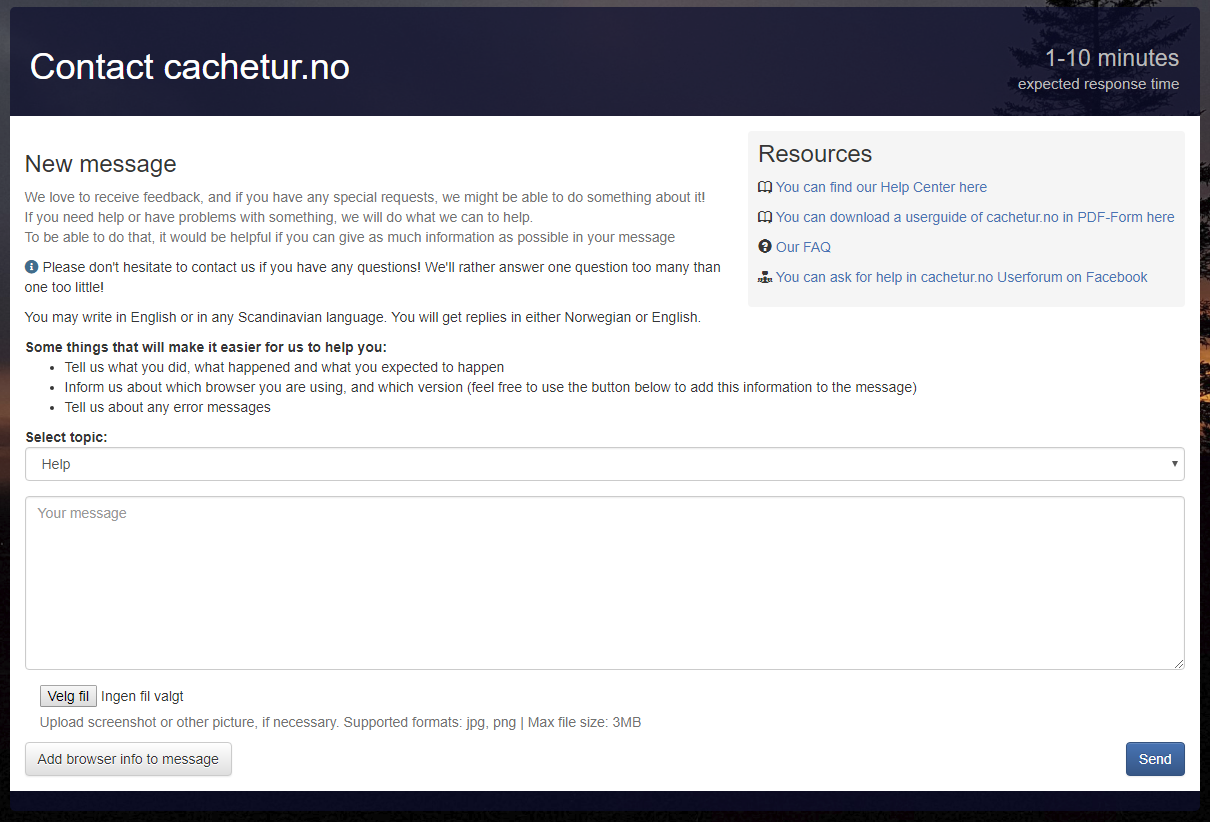
Task: Click Add browser info to message button
Action: click(x=128, y=759)
